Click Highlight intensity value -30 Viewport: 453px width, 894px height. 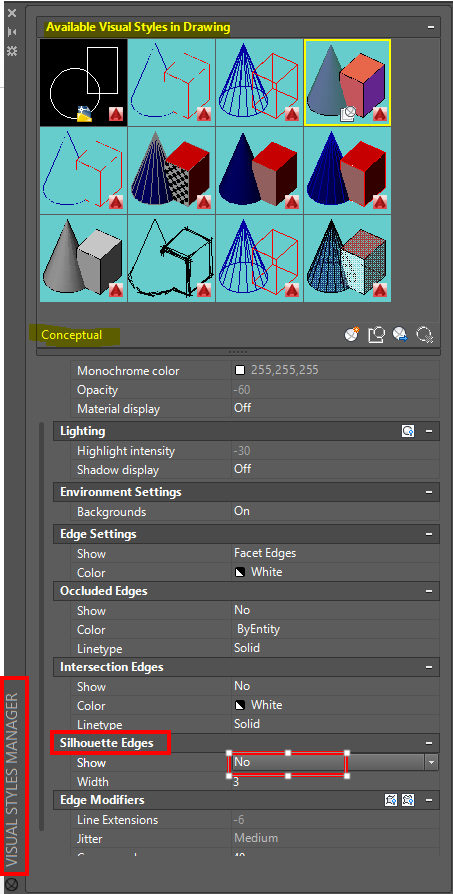(x=242, y=451)
